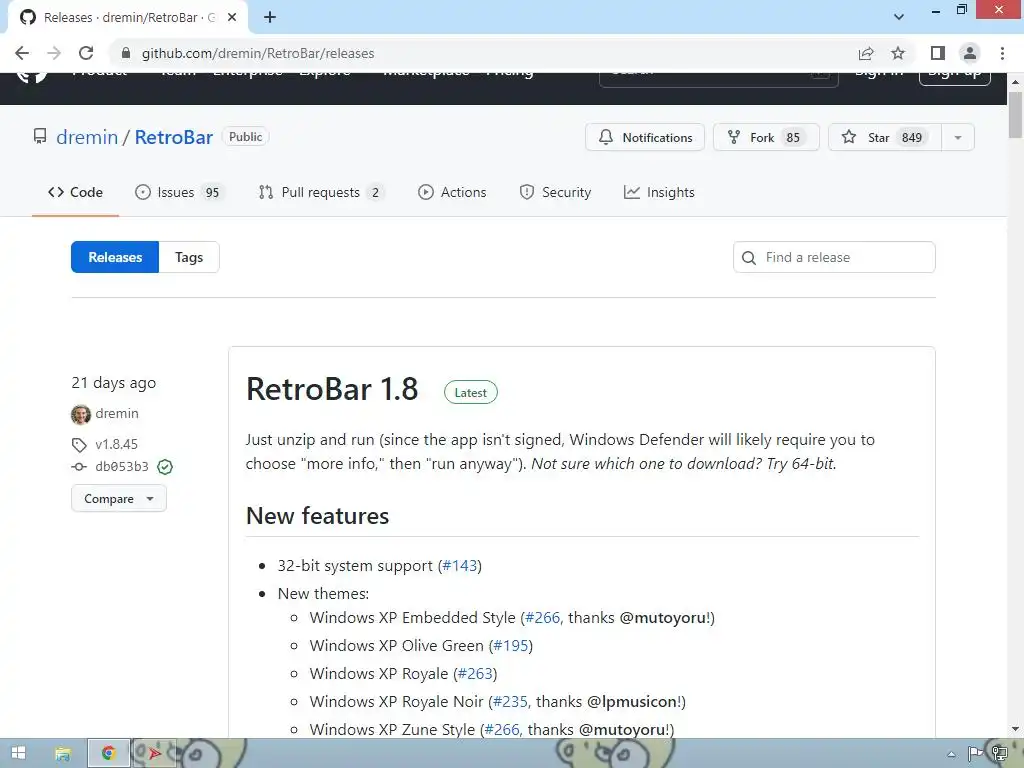Show hidden system tray icons
Image resolution: width=1024 pixels, height=768 pixels.
point(952,754)
